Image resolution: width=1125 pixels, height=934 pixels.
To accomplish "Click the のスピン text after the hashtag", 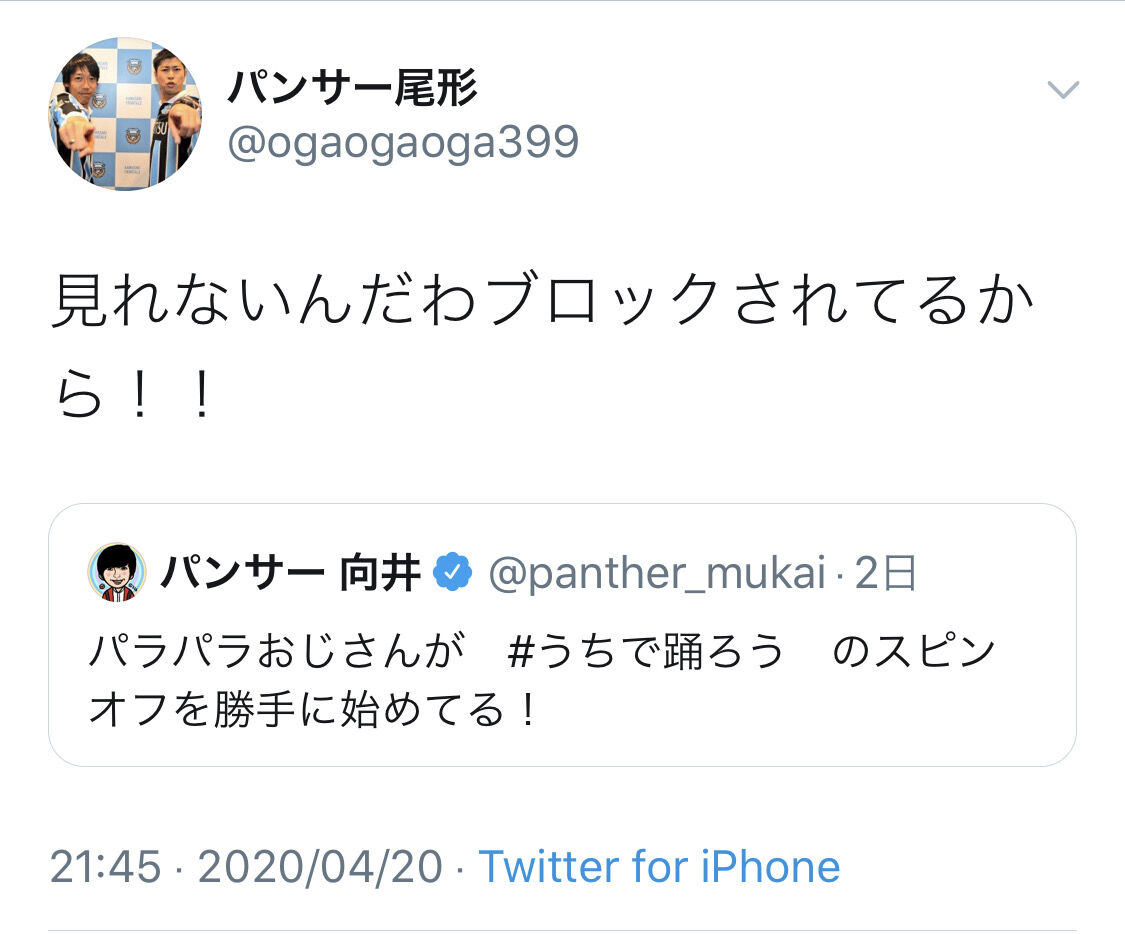I will coord(914,653).
